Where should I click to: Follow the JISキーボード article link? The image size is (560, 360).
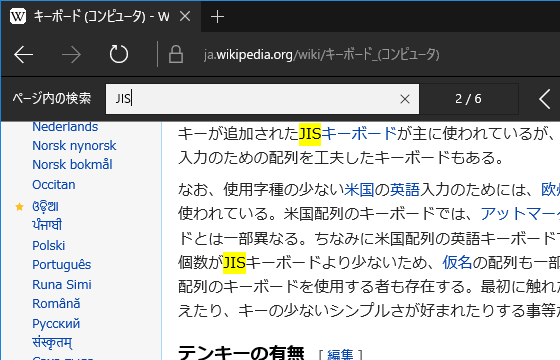348,134
